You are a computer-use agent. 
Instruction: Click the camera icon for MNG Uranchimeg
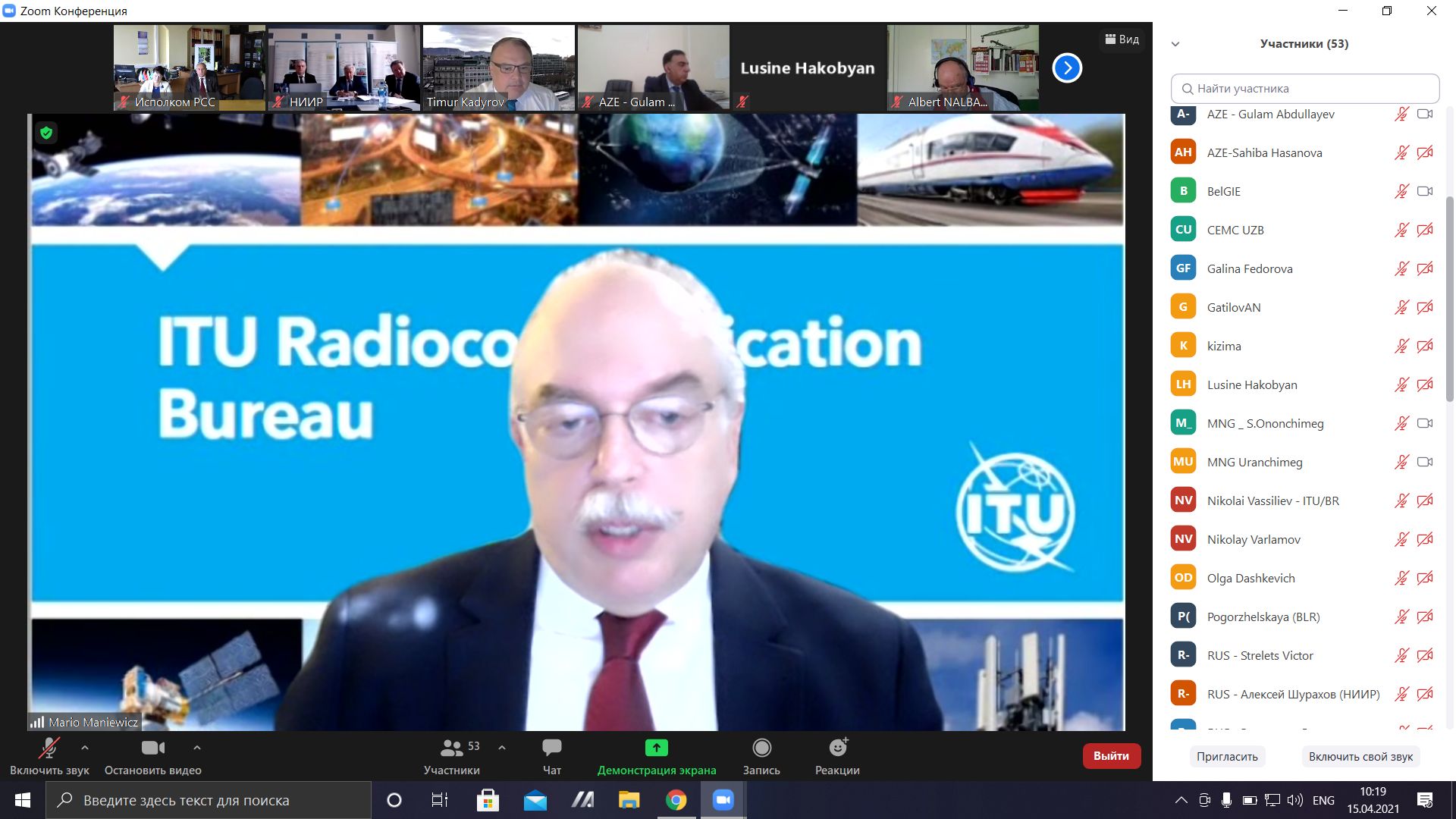click(x=1425, y=462)
